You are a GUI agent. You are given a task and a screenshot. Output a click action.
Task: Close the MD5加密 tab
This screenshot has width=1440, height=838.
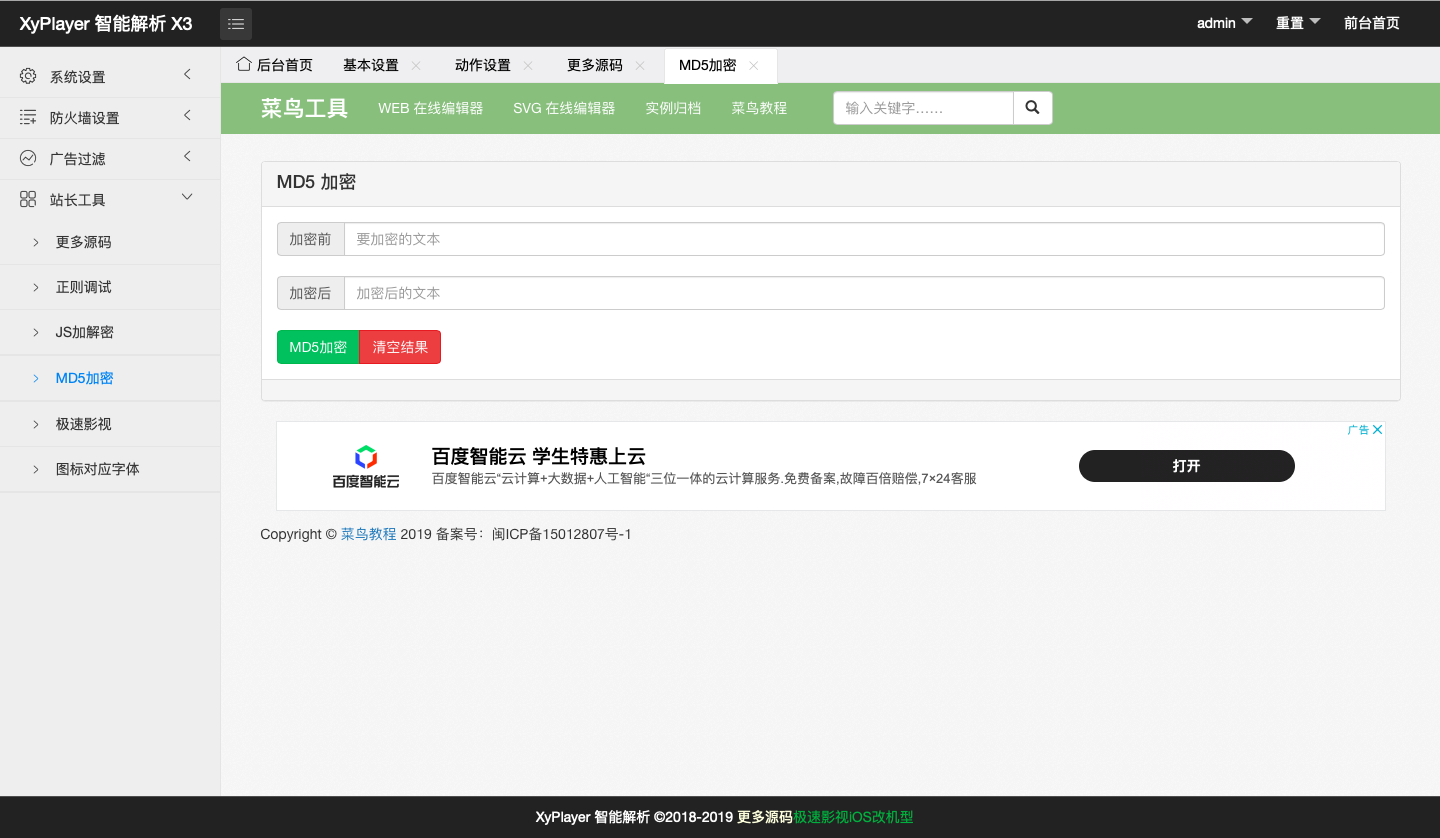point(754,66)
